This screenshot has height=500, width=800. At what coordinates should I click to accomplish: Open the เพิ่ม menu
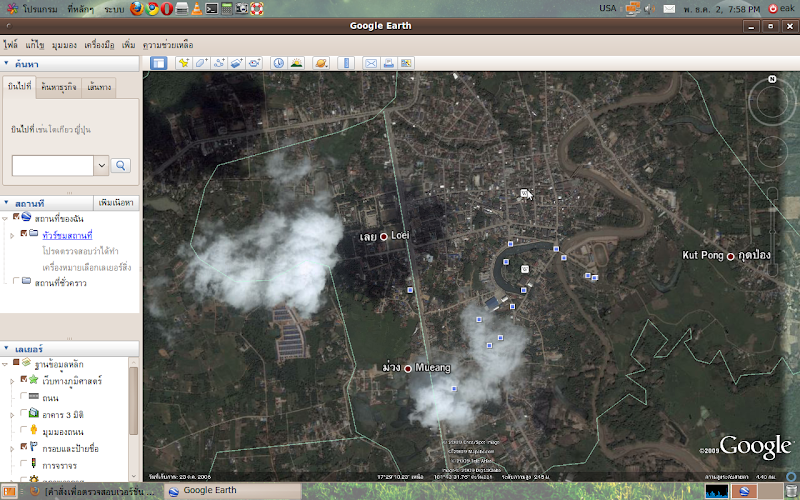point(129,45)
